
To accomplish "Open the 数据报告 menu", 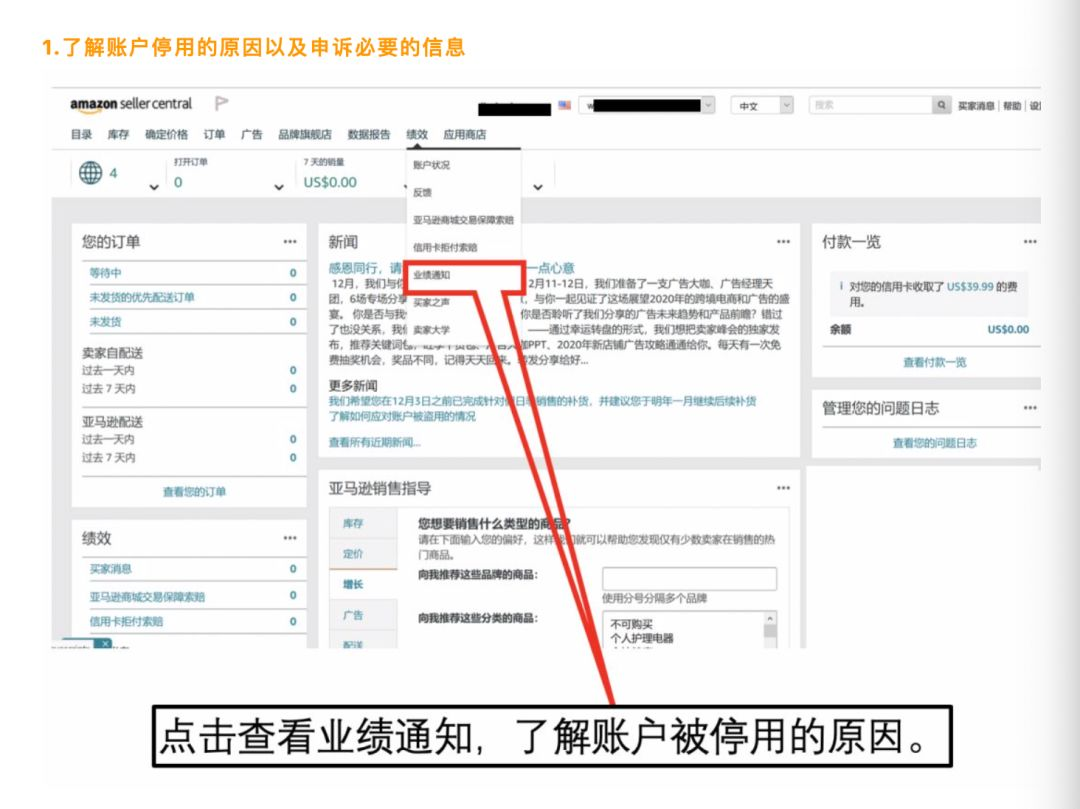I will 368,134.
